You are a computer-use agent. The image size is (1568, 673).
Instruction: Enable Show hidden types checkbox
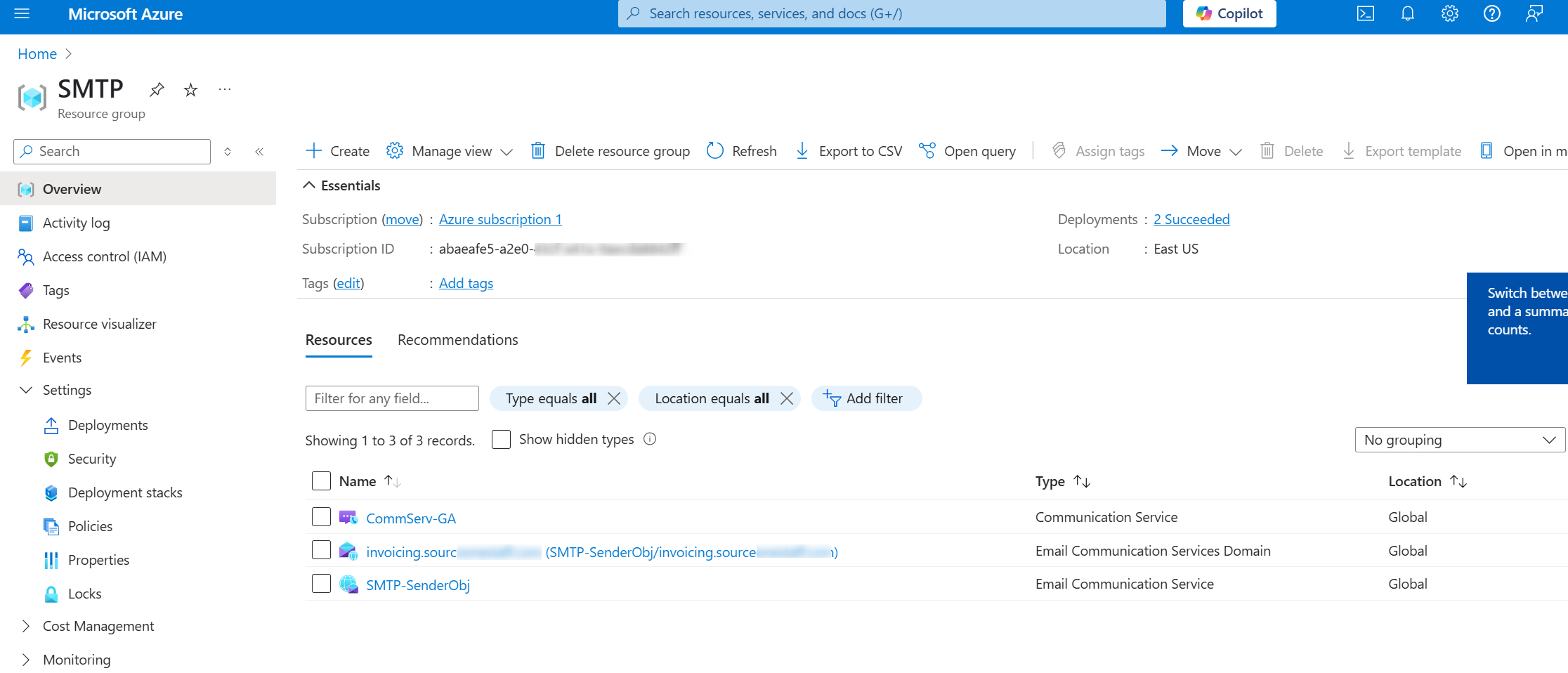(501, 439)
